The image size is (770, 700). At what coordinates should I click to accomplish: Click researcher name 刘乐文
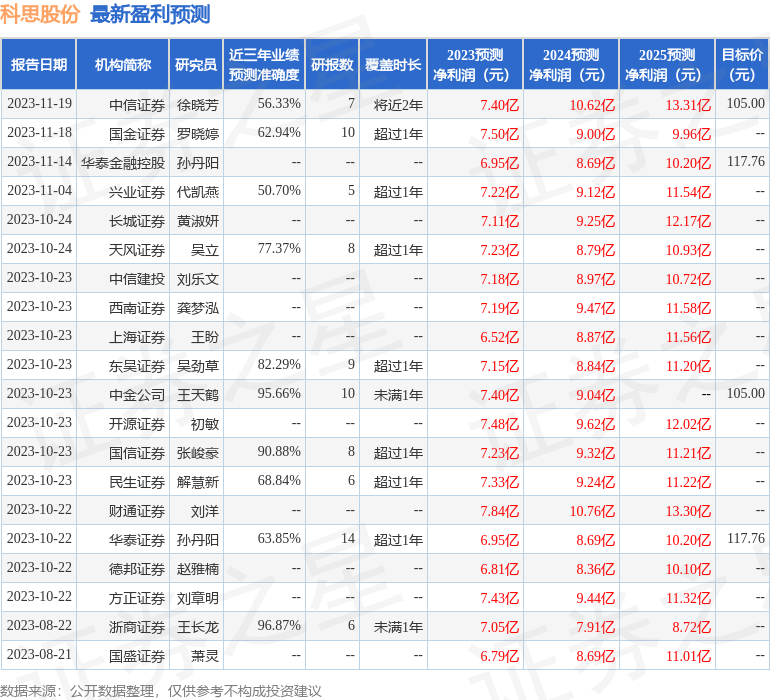[x=198, y=279]
